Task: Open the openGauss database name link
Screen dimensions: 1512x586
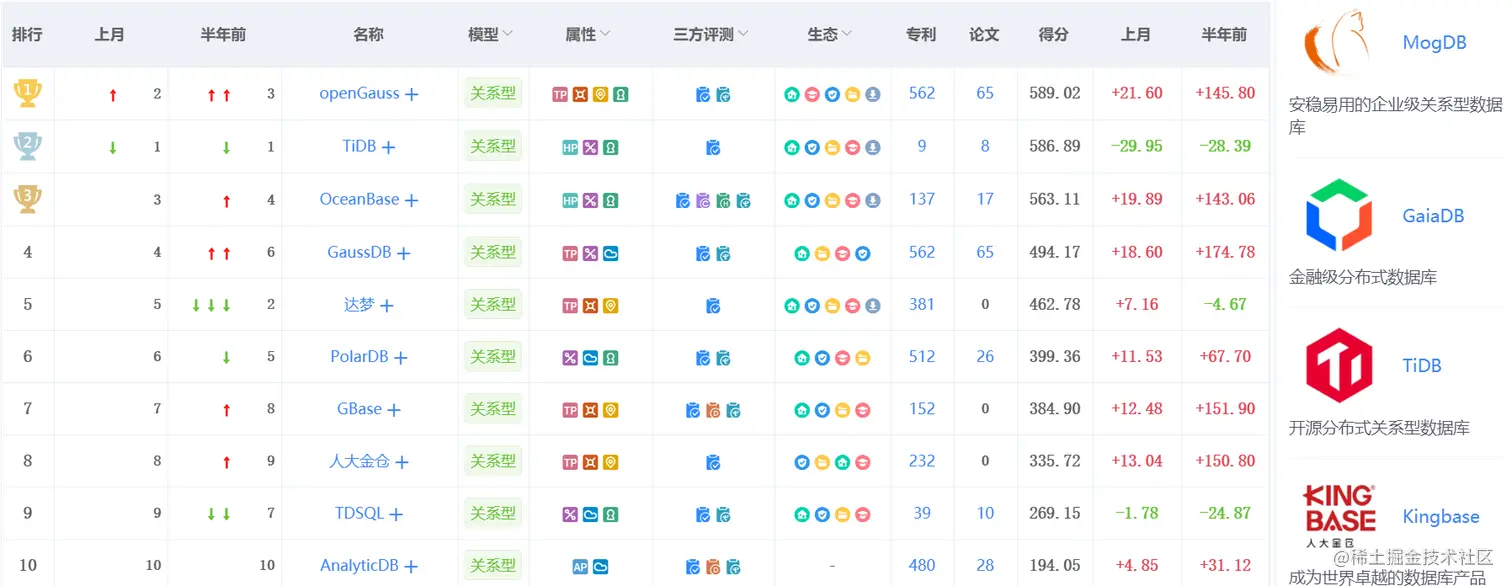Action: [359, 94]
